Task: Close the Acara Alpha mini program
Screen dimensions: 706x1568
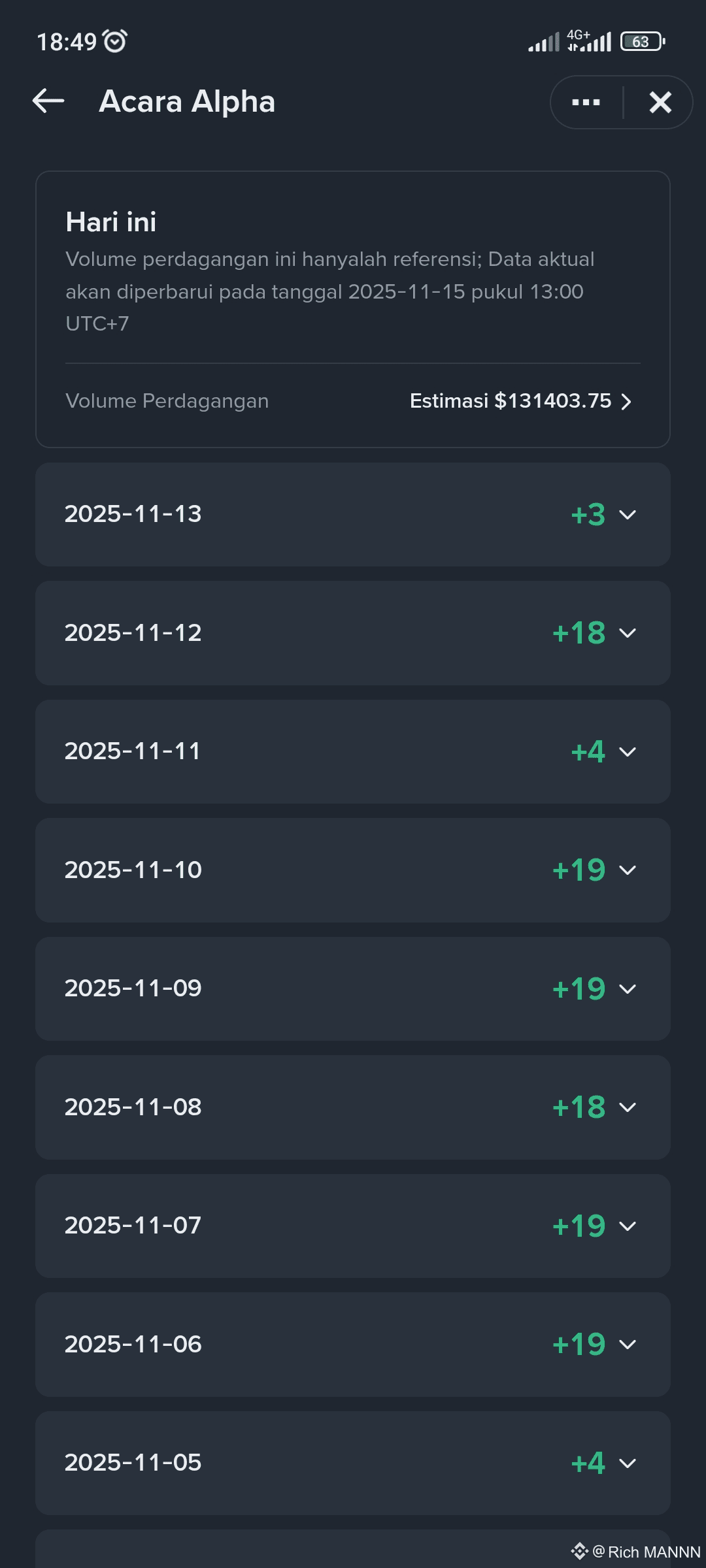Action: tap(660, 103)
